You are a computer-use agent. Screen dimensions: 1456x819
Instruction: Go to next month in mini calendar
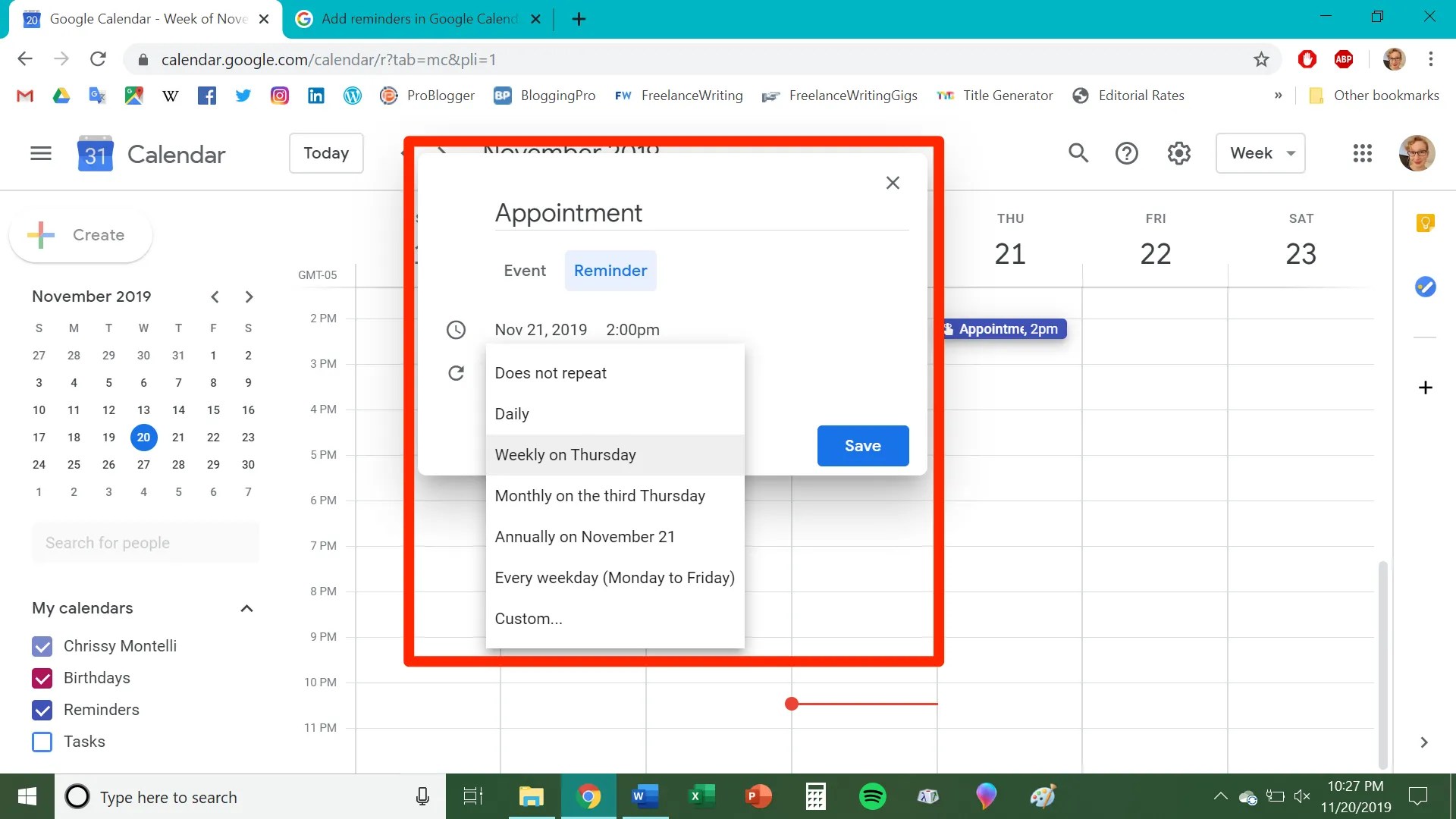click(249, 297)
